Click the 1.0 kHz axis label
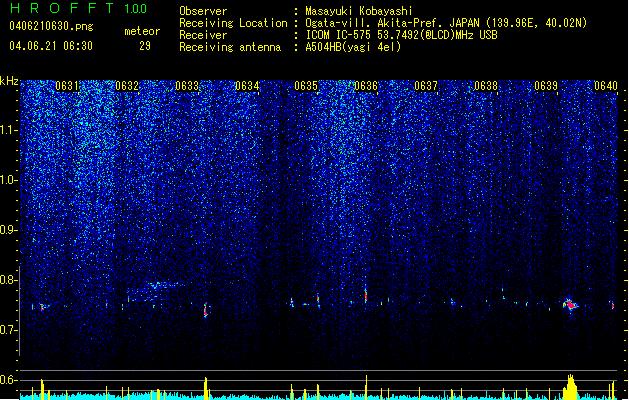 [9, 180]
